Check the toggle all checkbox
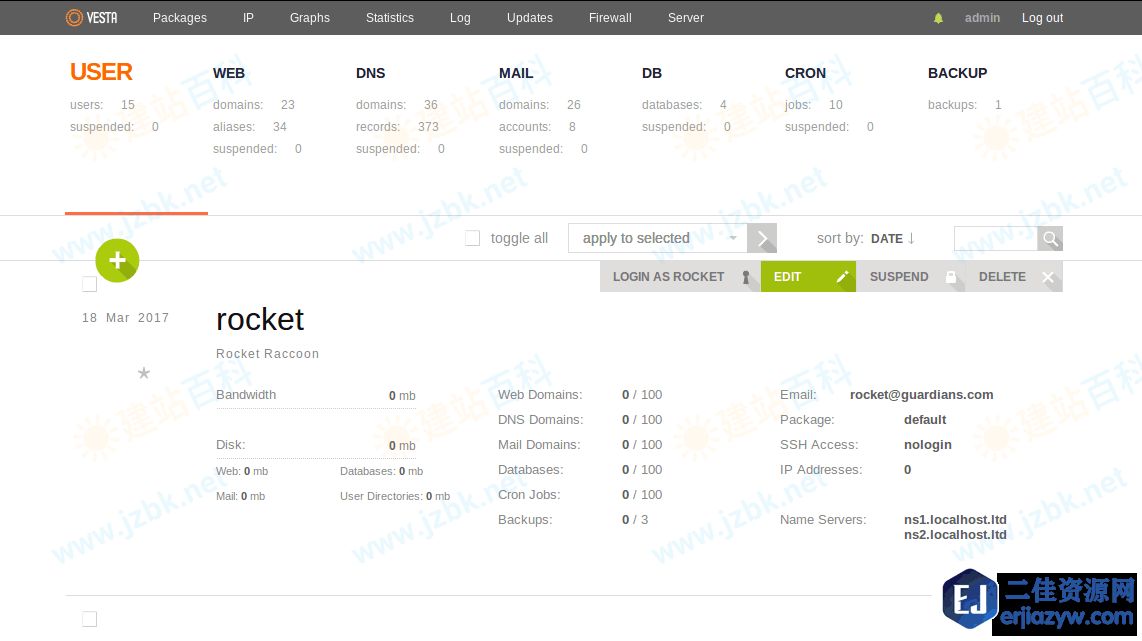 [x=473, y=238]
